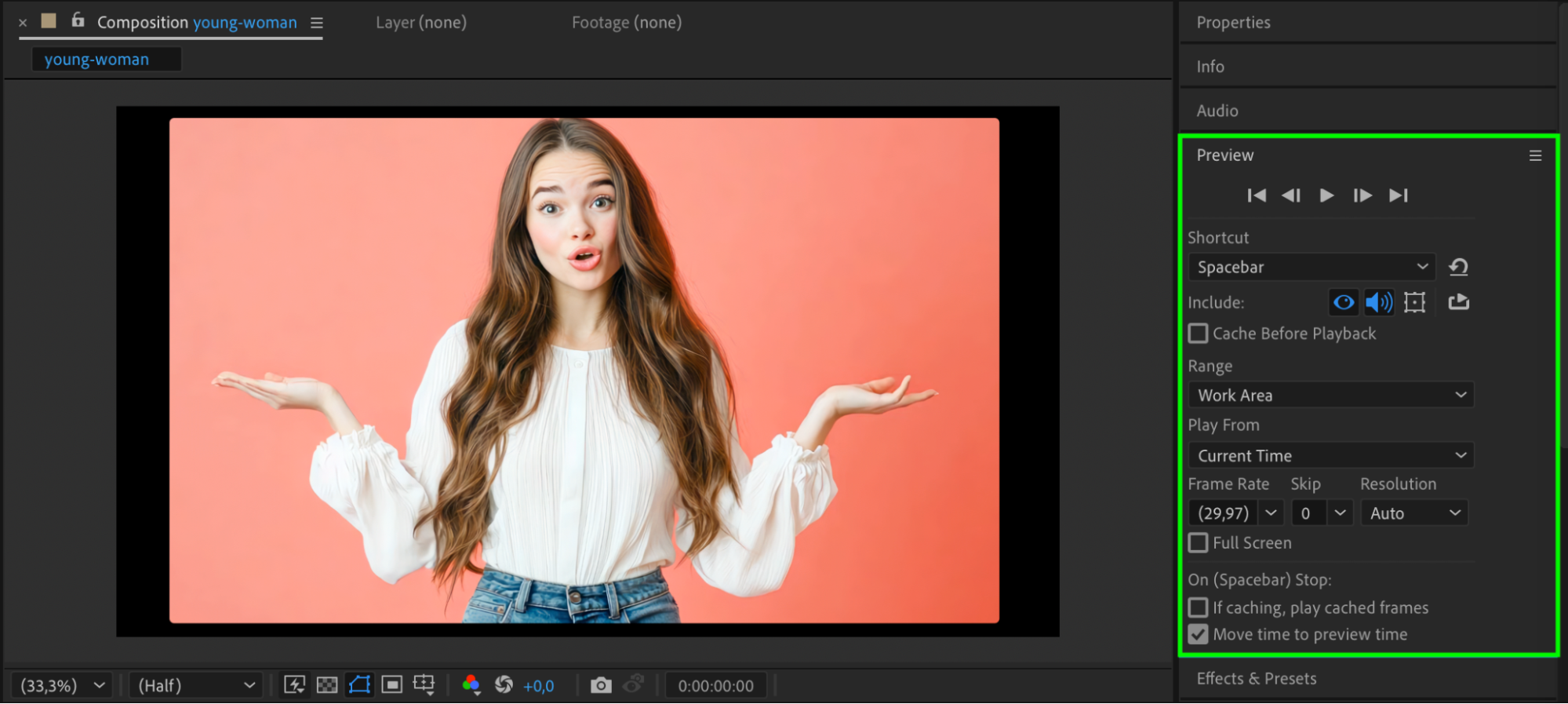1568x704 pixels.
Task: Open the show channel color icon
Action: (x=471, y=685)
